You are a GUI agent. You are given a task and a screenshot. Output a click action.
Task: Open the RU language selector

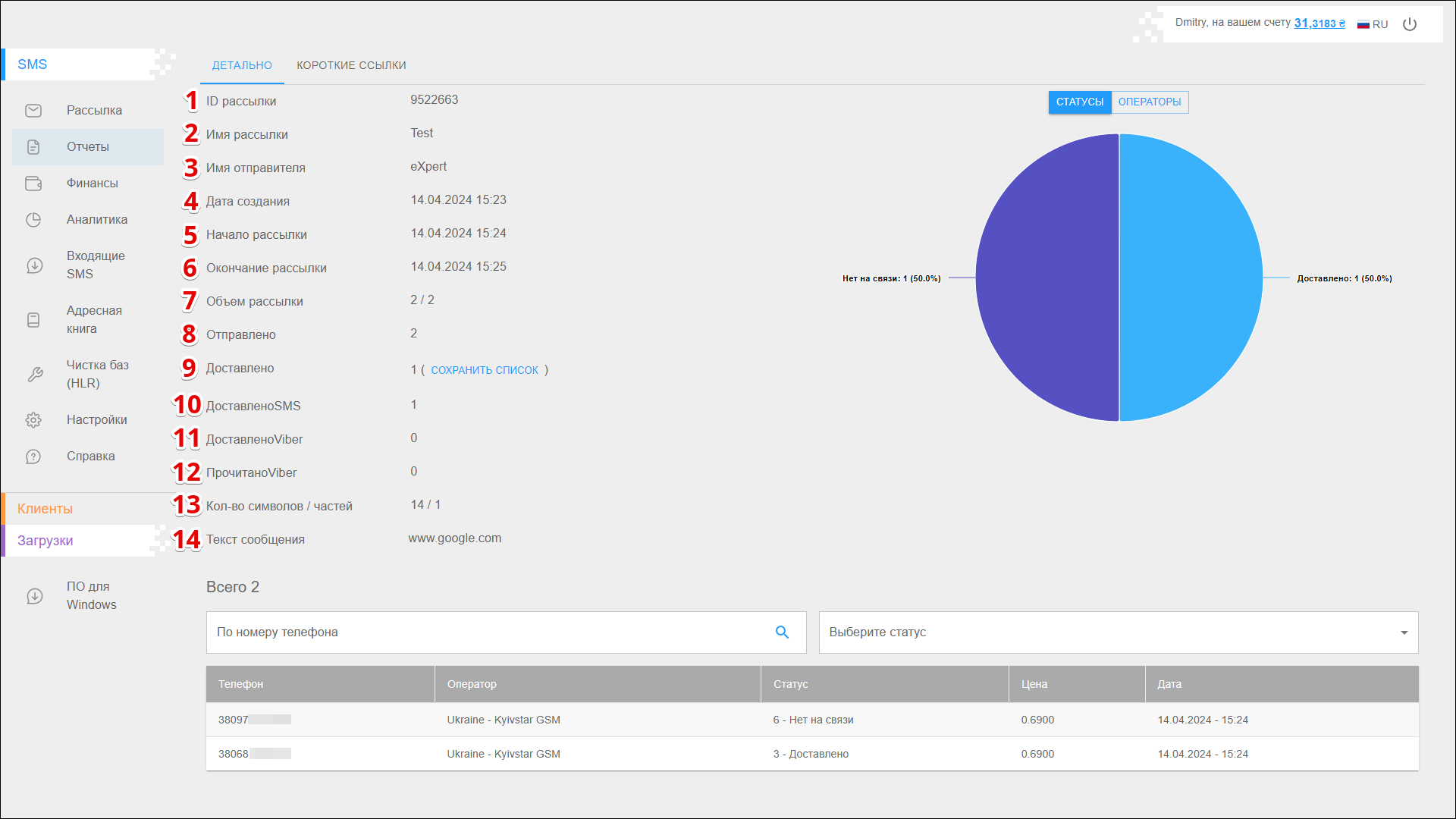click(1373, 24)
